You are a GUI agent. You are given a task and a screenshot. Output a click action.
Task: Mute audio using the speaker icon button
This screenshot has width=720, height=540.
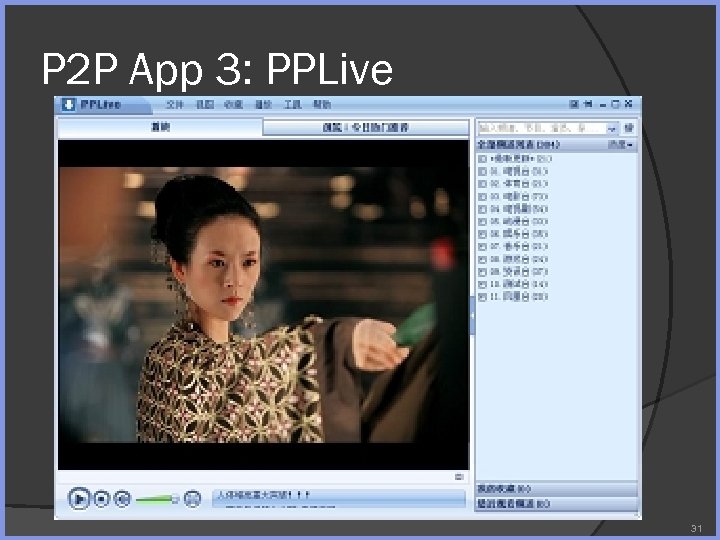point(122,499)
